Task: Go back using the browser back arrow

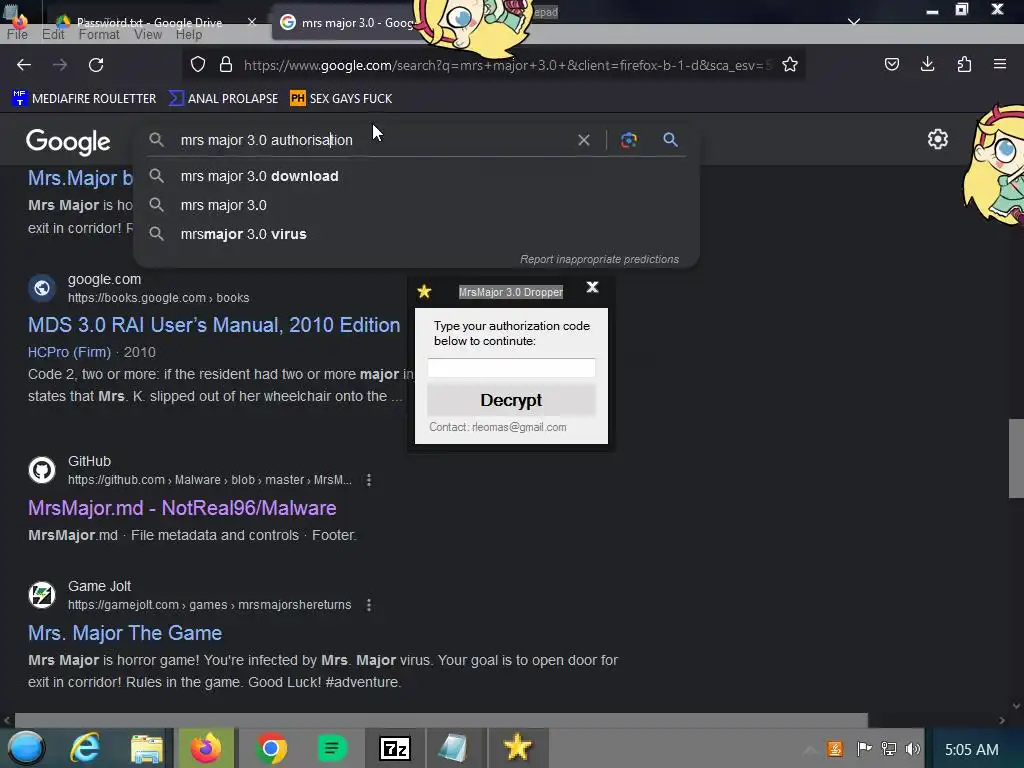Action: pos(24,65)
